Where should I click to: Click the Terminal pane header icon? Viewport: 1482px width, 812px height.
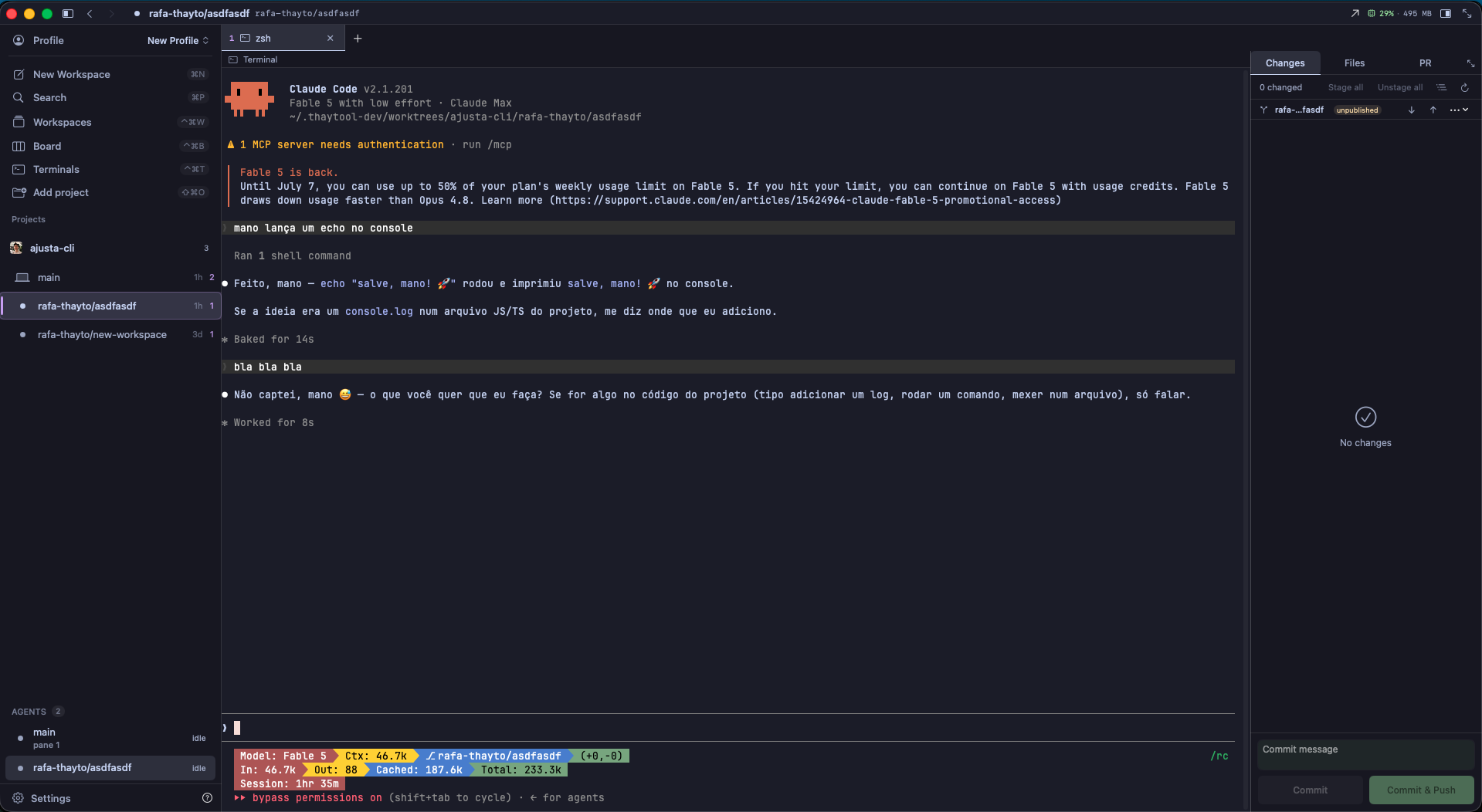[233, 59]
